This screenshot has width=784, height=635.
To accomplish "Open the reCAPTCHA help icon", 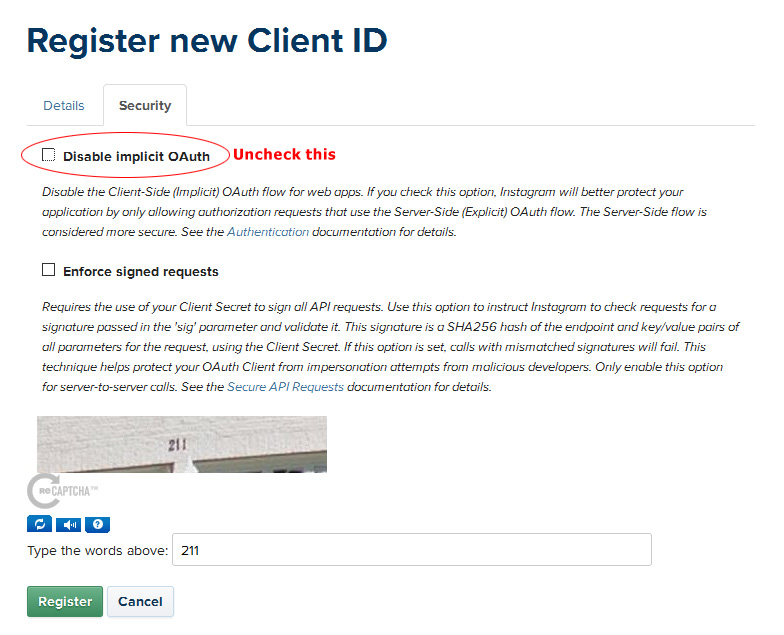I will pos(98,524).
